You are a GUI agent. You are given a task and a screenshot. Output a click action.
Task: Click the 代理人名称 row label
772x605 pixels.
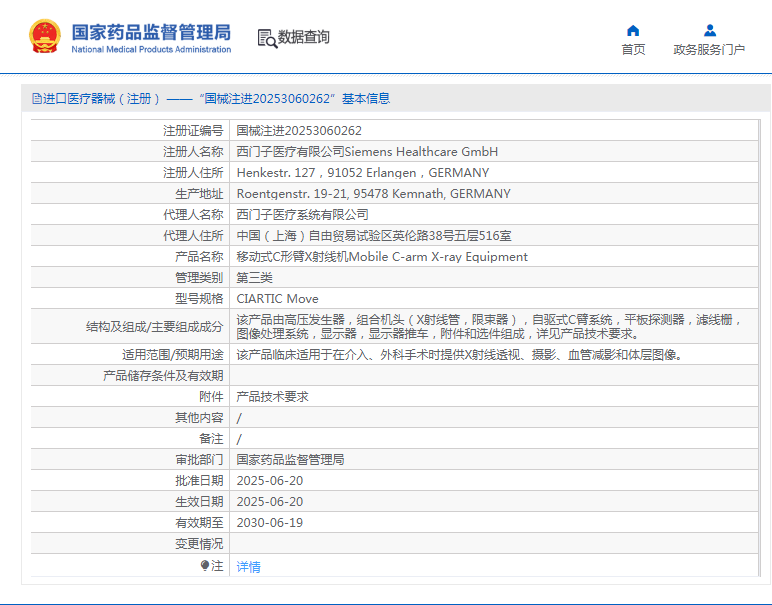[x=193, y=215]
